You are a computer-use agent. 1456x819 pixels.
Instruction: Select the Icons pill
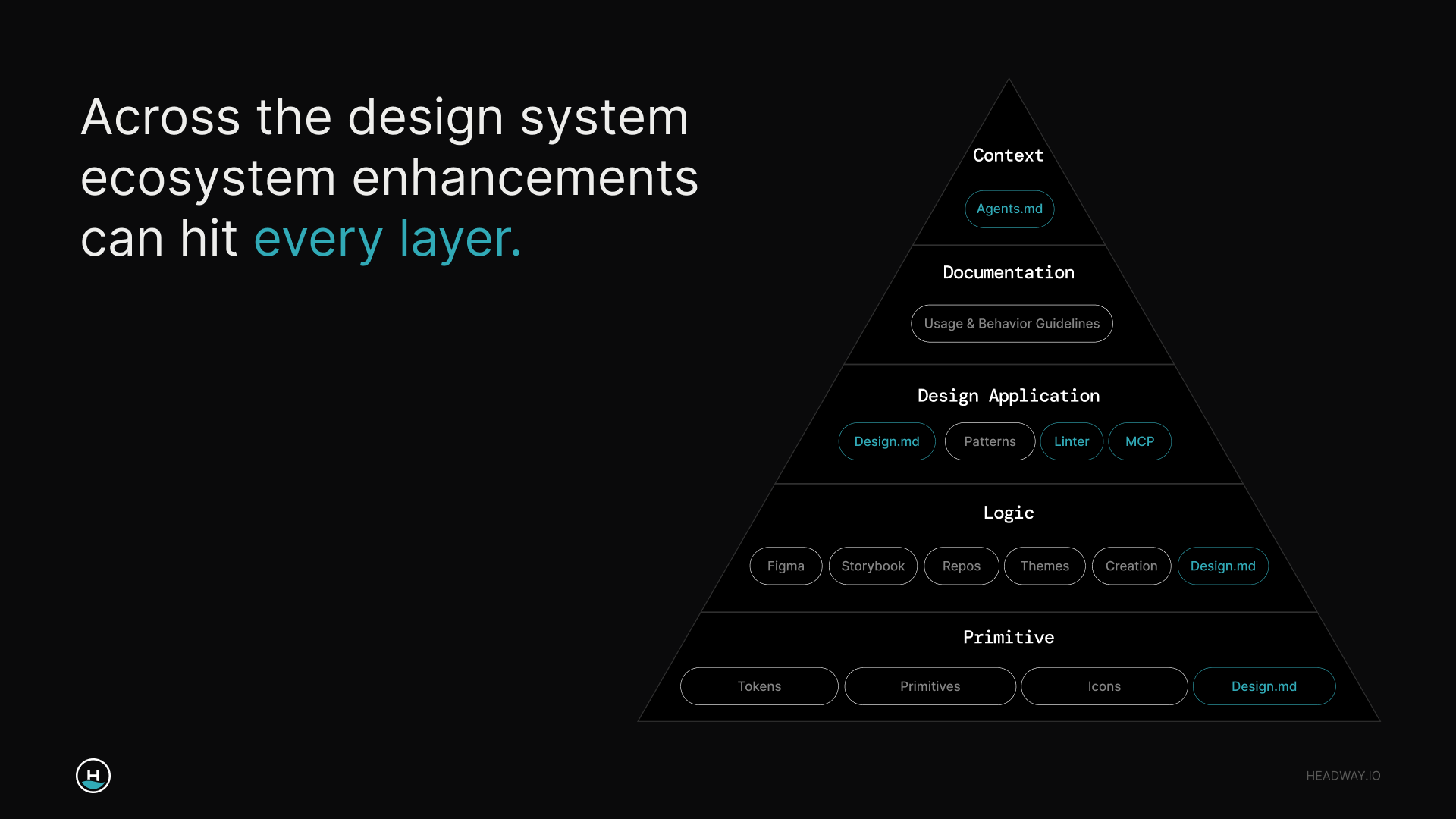pyautogui.click(x=1104, y=686)
